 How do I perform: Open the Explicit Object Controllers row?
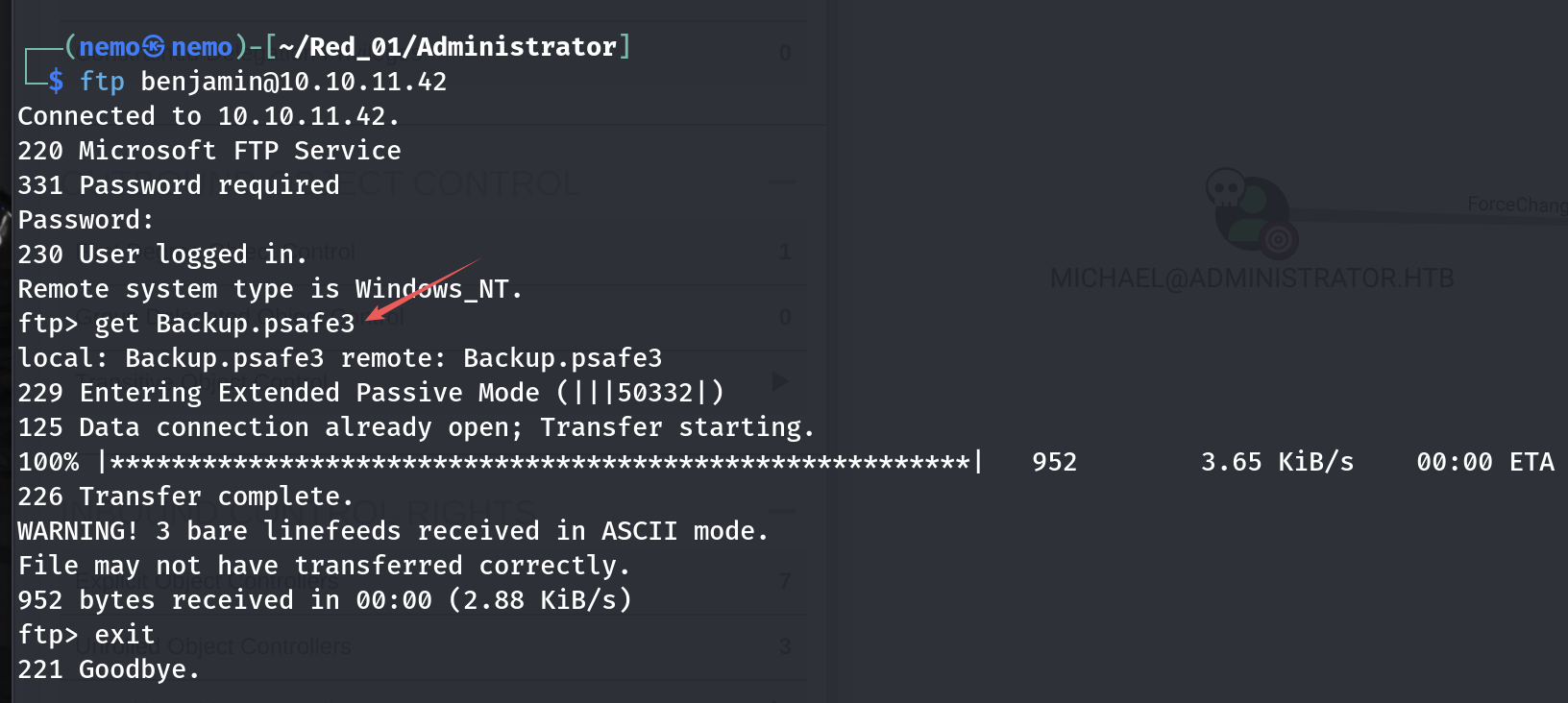coord(208,581)
